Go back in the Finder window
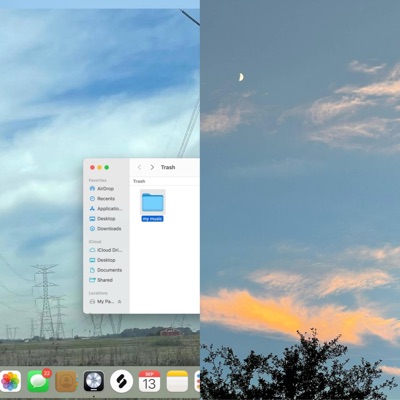This screenshot has width=400, height=400. coord(139,167)
